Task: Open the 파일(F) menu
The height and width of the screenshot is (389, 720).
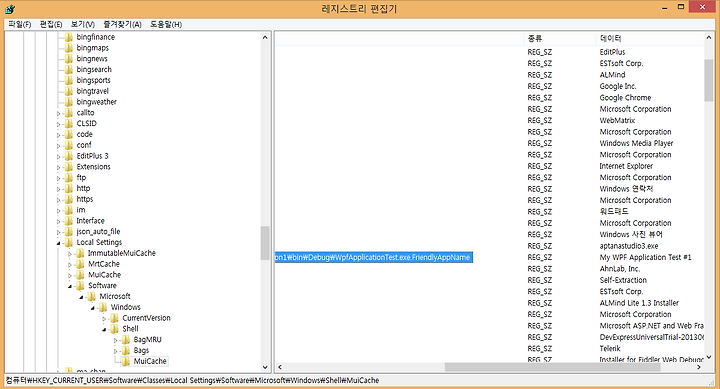Action: [x=19, y=24]
